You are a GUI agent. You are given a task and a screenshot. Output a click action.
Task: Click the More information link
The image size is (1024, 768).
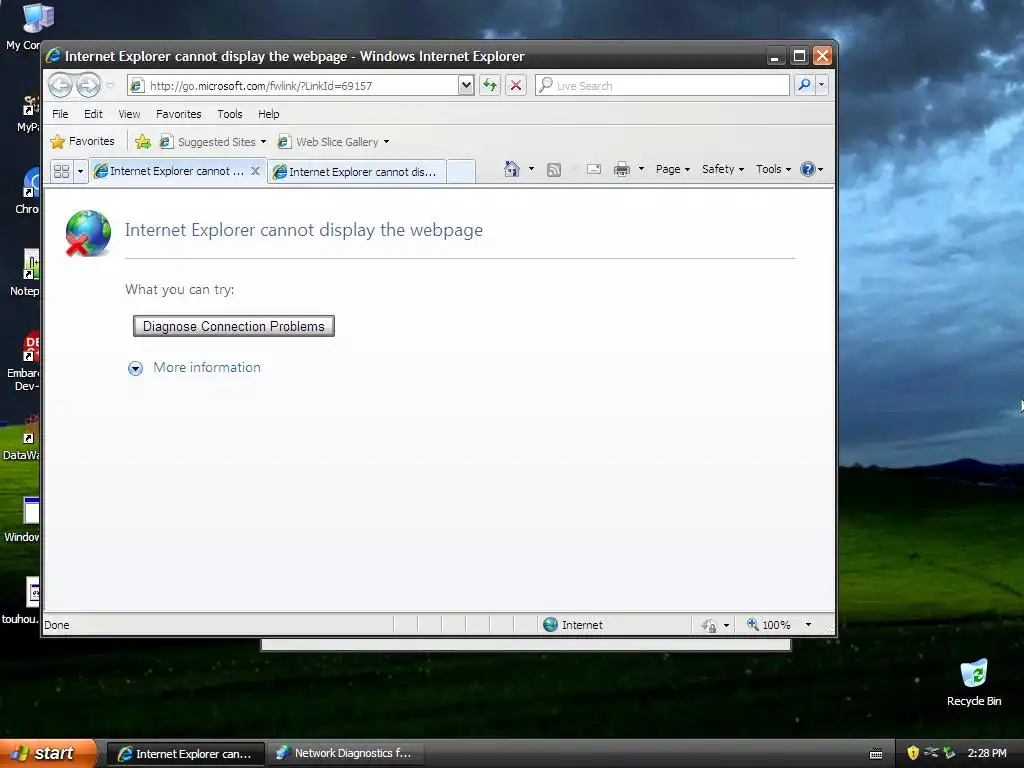pyautogui.click(x=206, y=367)
